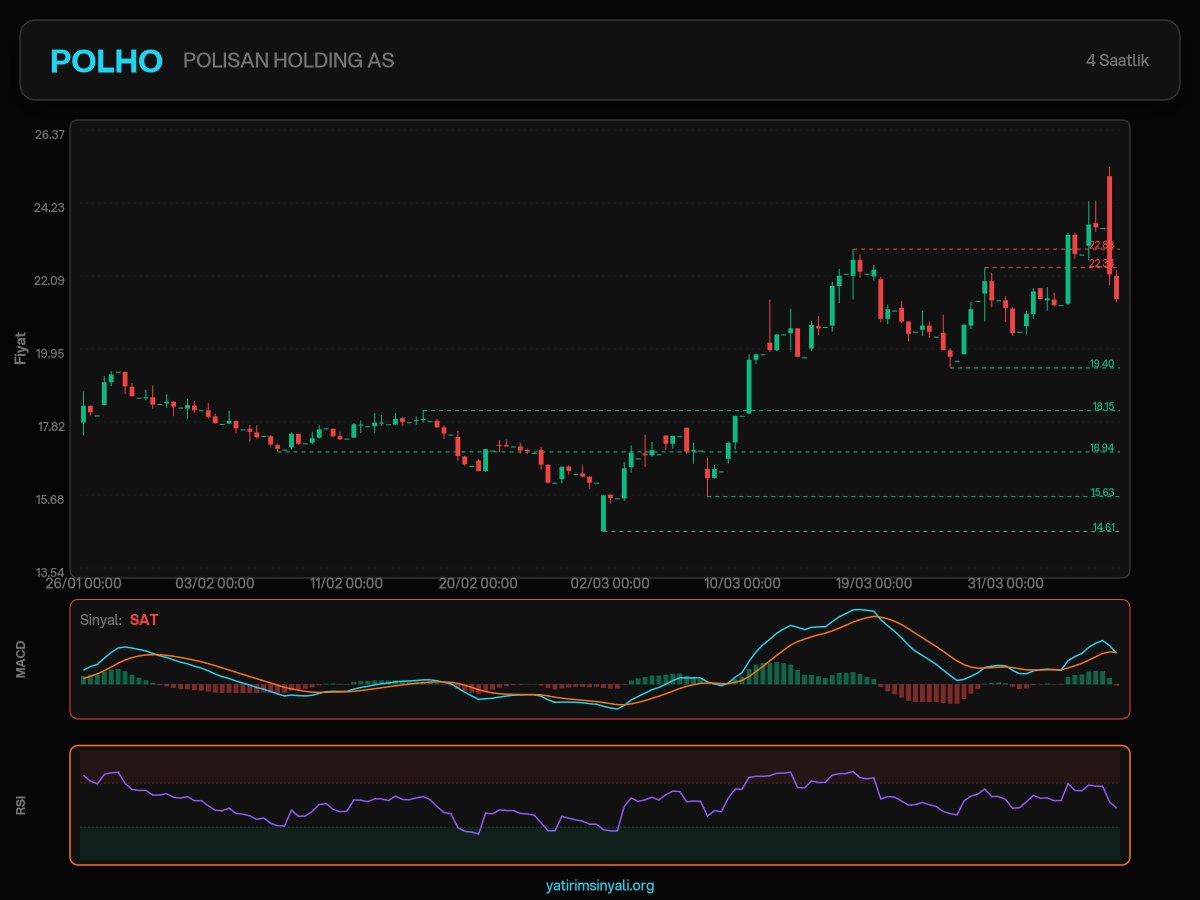1200x900 pixels.
Task: Click the 19.40 support level label
Action: coord(1102,364)
